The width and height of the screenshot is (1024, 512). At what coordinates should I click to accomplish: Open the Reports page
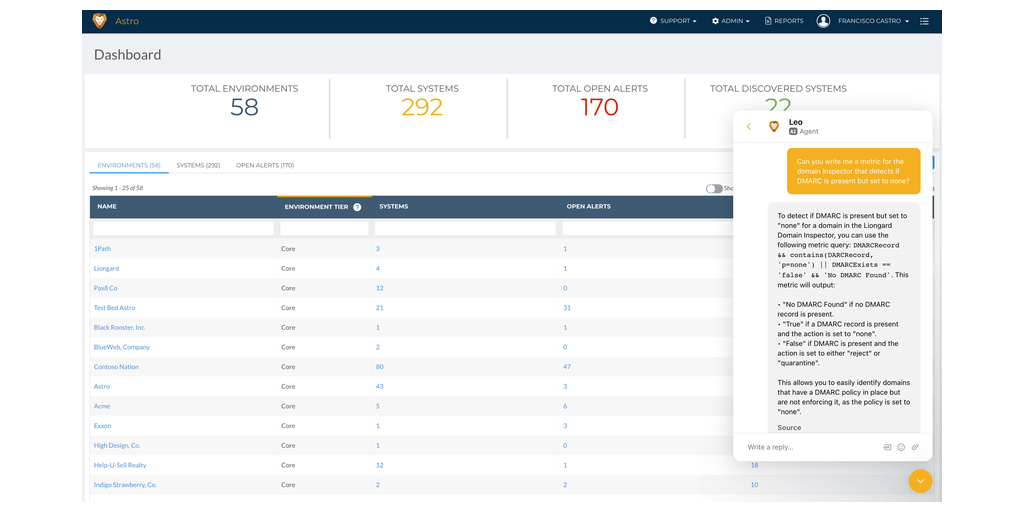[784, 21]
